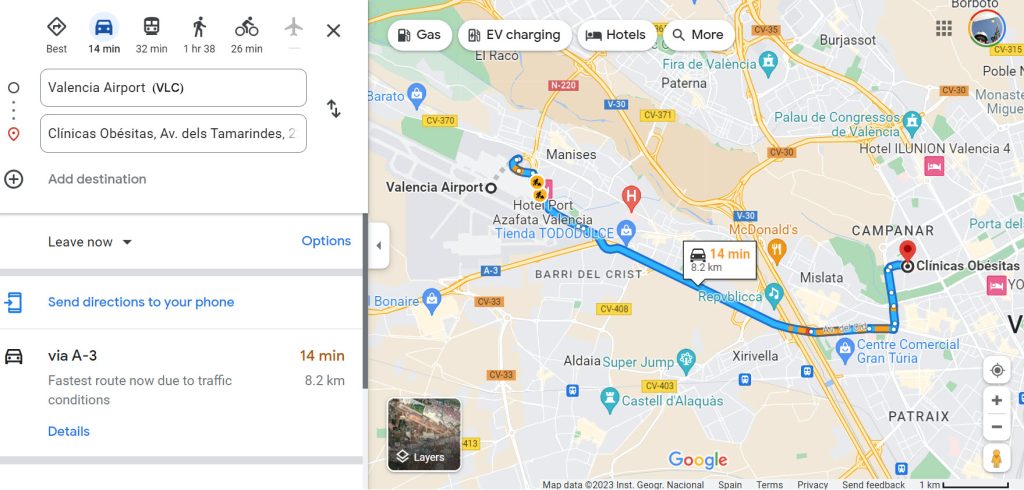Click Send directions to your phone
The height and width of the screenshot is (490, 1024).
click(x=141, y=302)
